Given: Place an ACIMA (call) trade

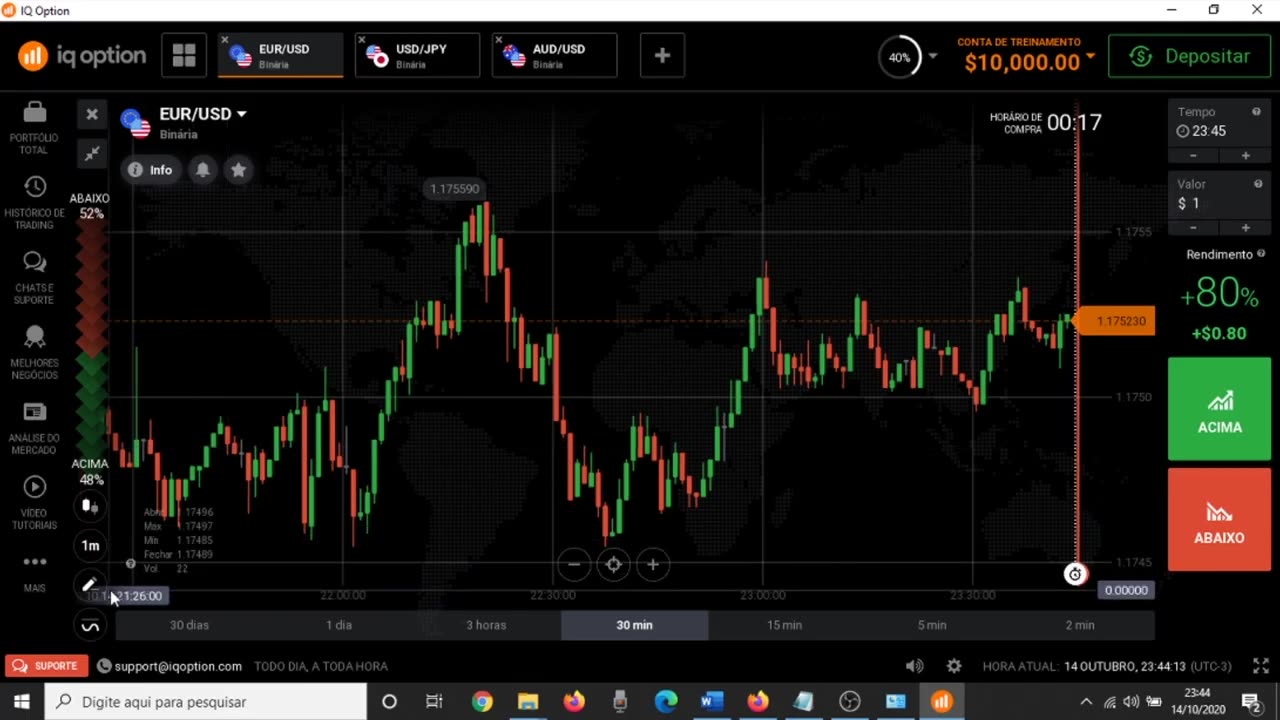Looking at the screenshot, I should pos(1219,409).
